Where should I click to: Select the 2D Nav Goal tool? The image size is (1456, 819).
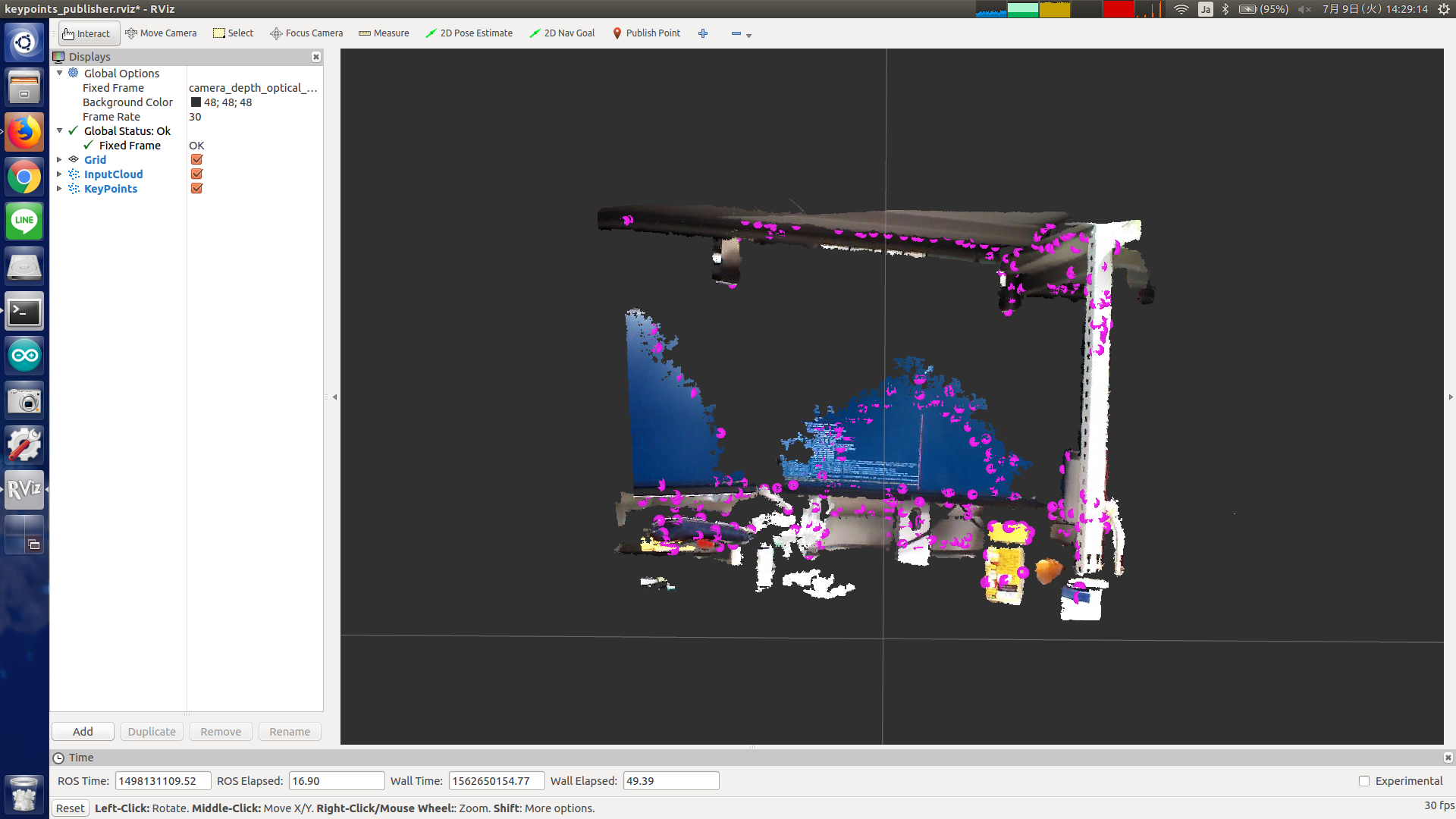(562, 33)
